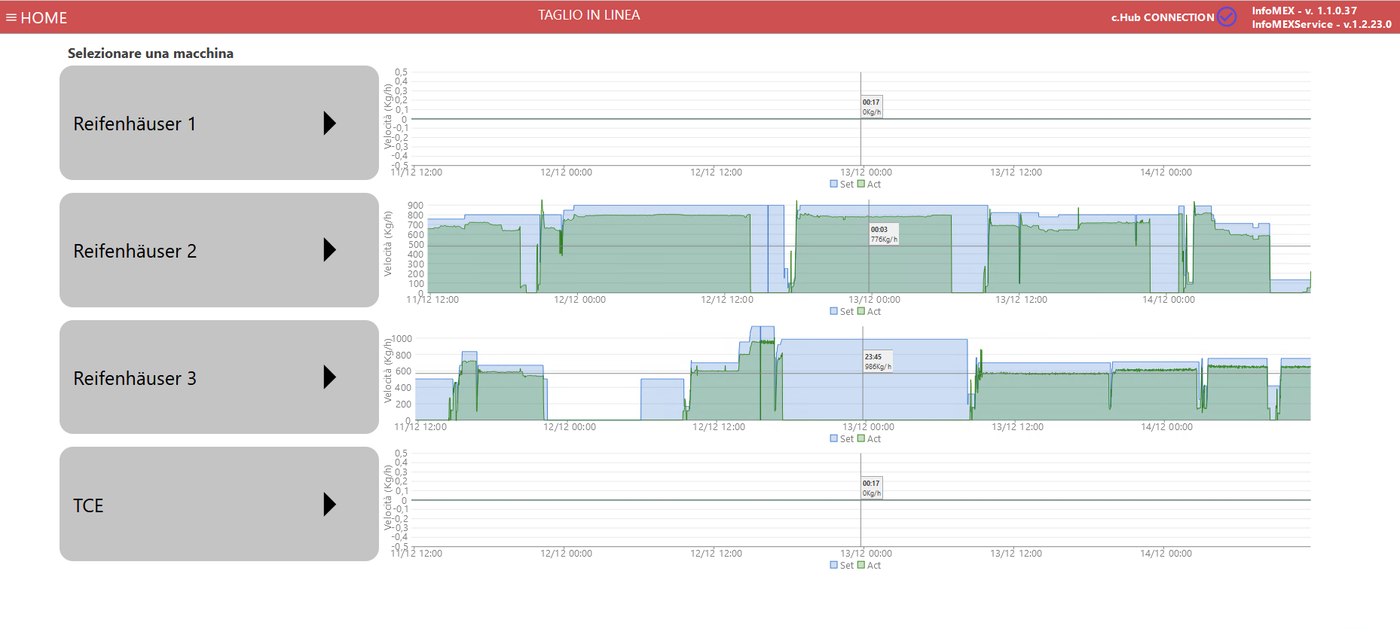
Task: Click the 14/12 00:00 axis label in Reifenhäuser 3 chart
Action: click(1166, 426)
